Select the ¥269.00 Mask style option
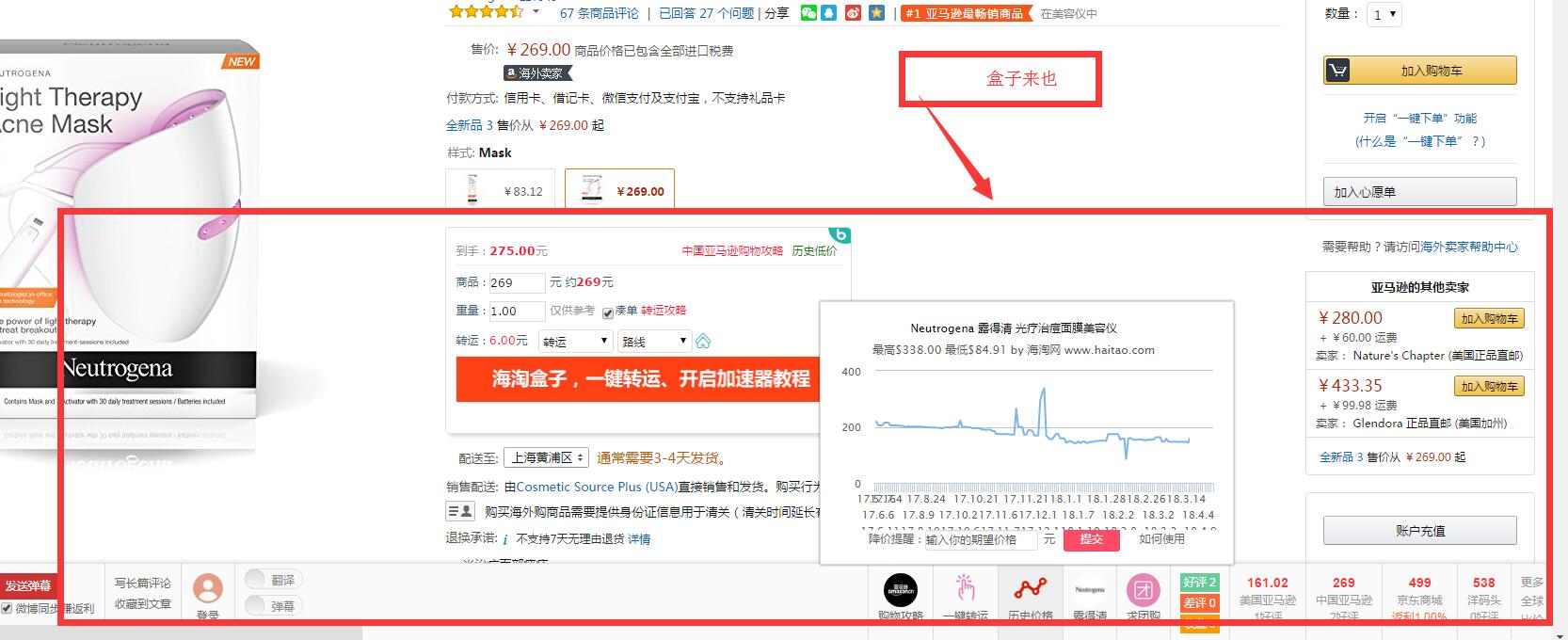This screenshot has height=640, width=1568. (x=619, y=190)
